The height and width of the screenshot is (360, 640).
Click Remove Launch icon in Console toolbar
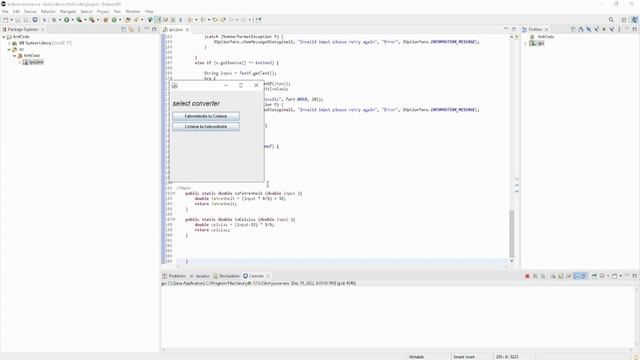click(535, 276)
